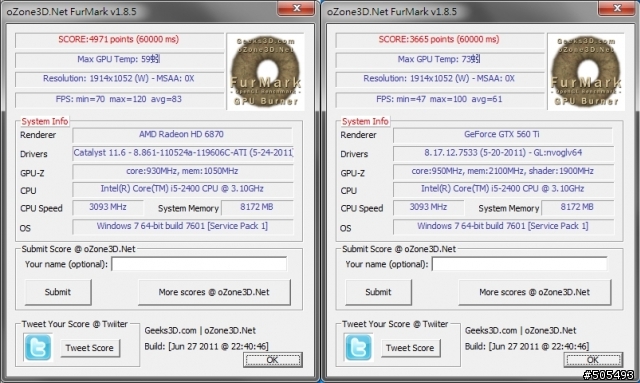Close the FurMark window showing 4971 points

point(296,8)
